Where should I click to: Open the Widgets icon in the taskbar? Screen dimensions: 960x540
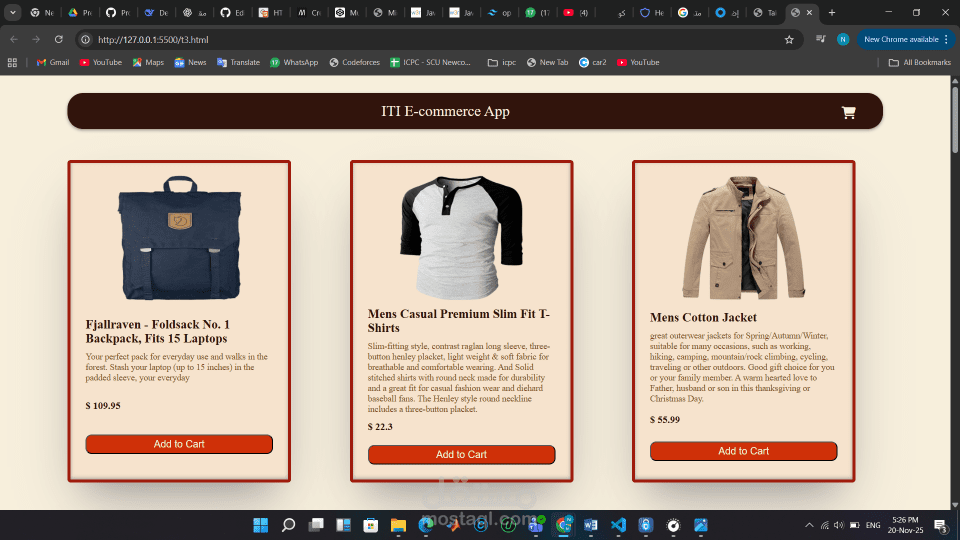click(x=343, y=525)
